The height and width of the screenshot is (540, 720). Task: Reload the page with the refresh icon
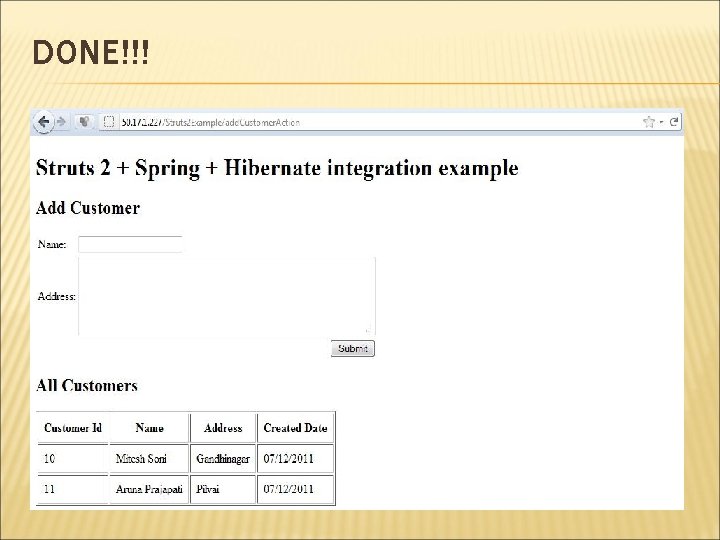pyautogui.click(x=674, y=122)
